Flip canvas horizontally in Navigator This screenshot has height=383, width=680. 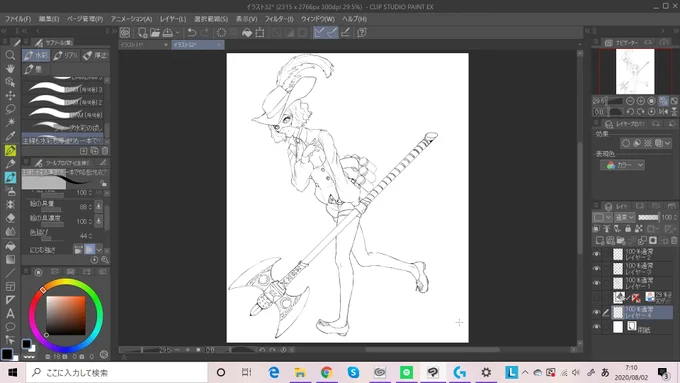click(x=663, y=111)
